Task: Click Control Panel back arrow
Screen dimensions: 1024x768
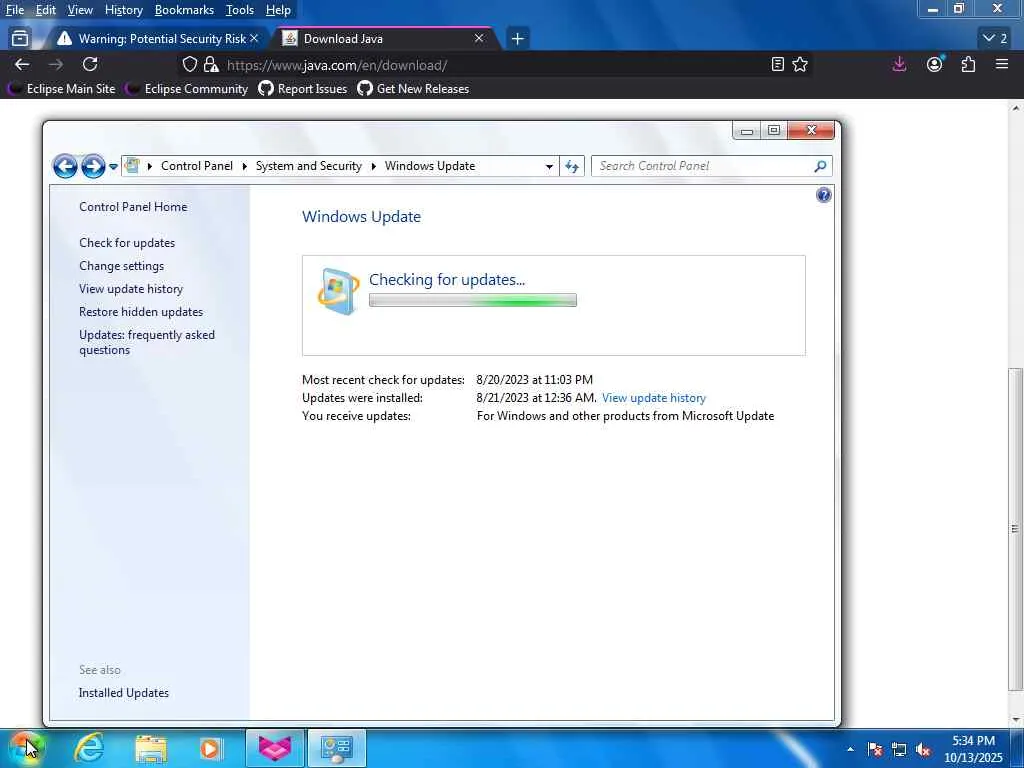Action: click(65, 166)
